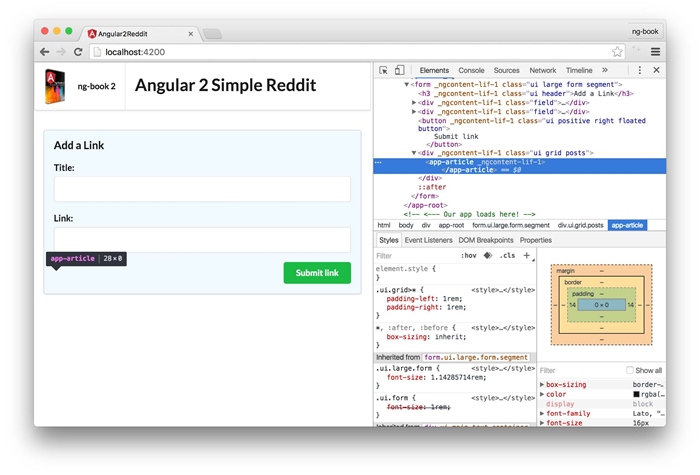Image resolution: width=700 pixels, height=475 pixels.
Task: Activate the inspect element picker tool
Action: (x=384, y=71)
